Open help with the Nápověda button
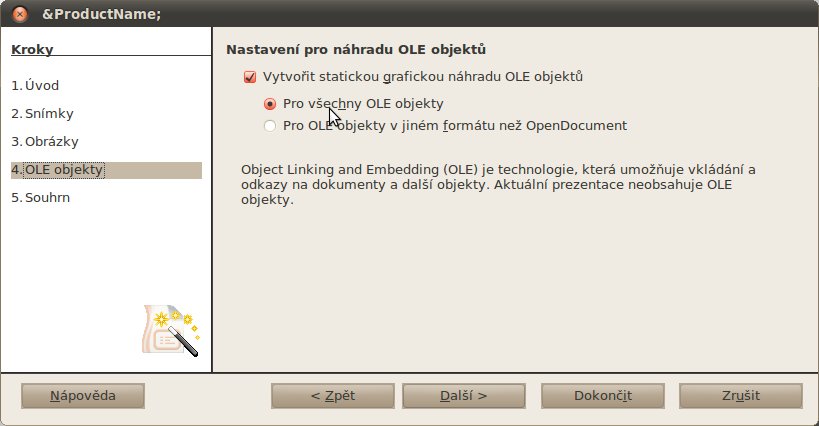Viewport: 819px width, 426px height. tap(83, 396)
